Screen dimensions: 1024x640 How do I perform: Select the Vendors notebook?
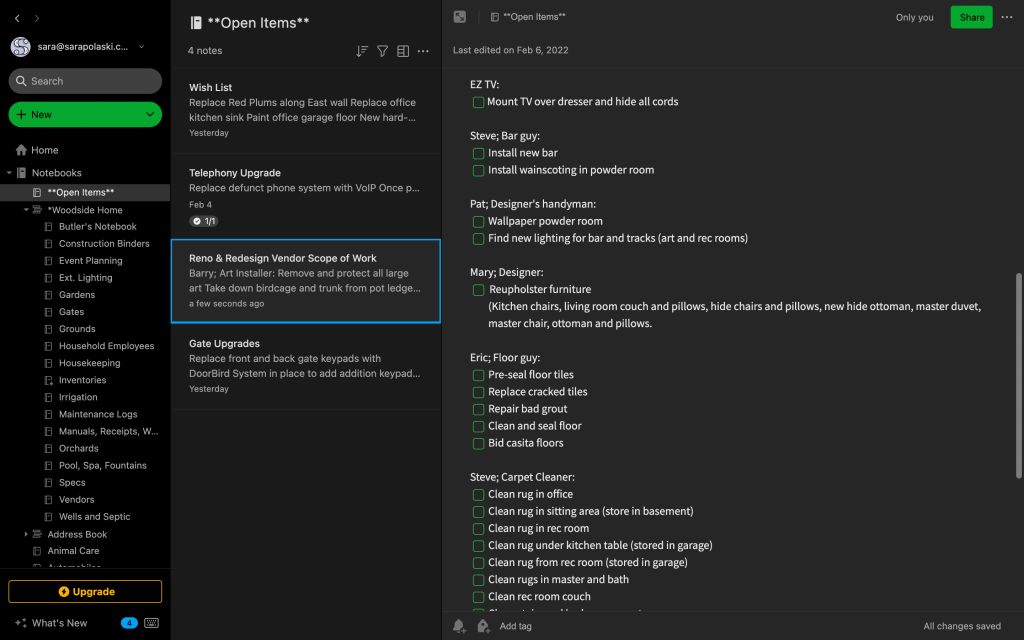(76, 500)
